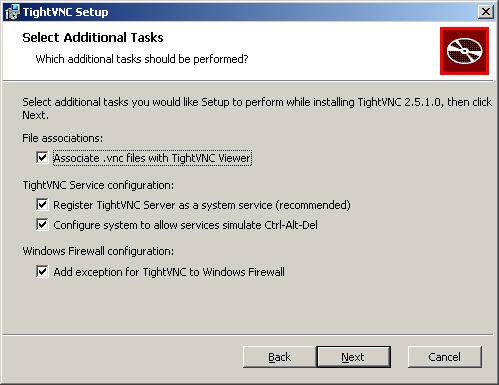Screen dimensions: 499x385
Task: Disable the simulate Ctrl-Alt-Del checkbox
Action: pyautogui.click(x=42, y=224)
